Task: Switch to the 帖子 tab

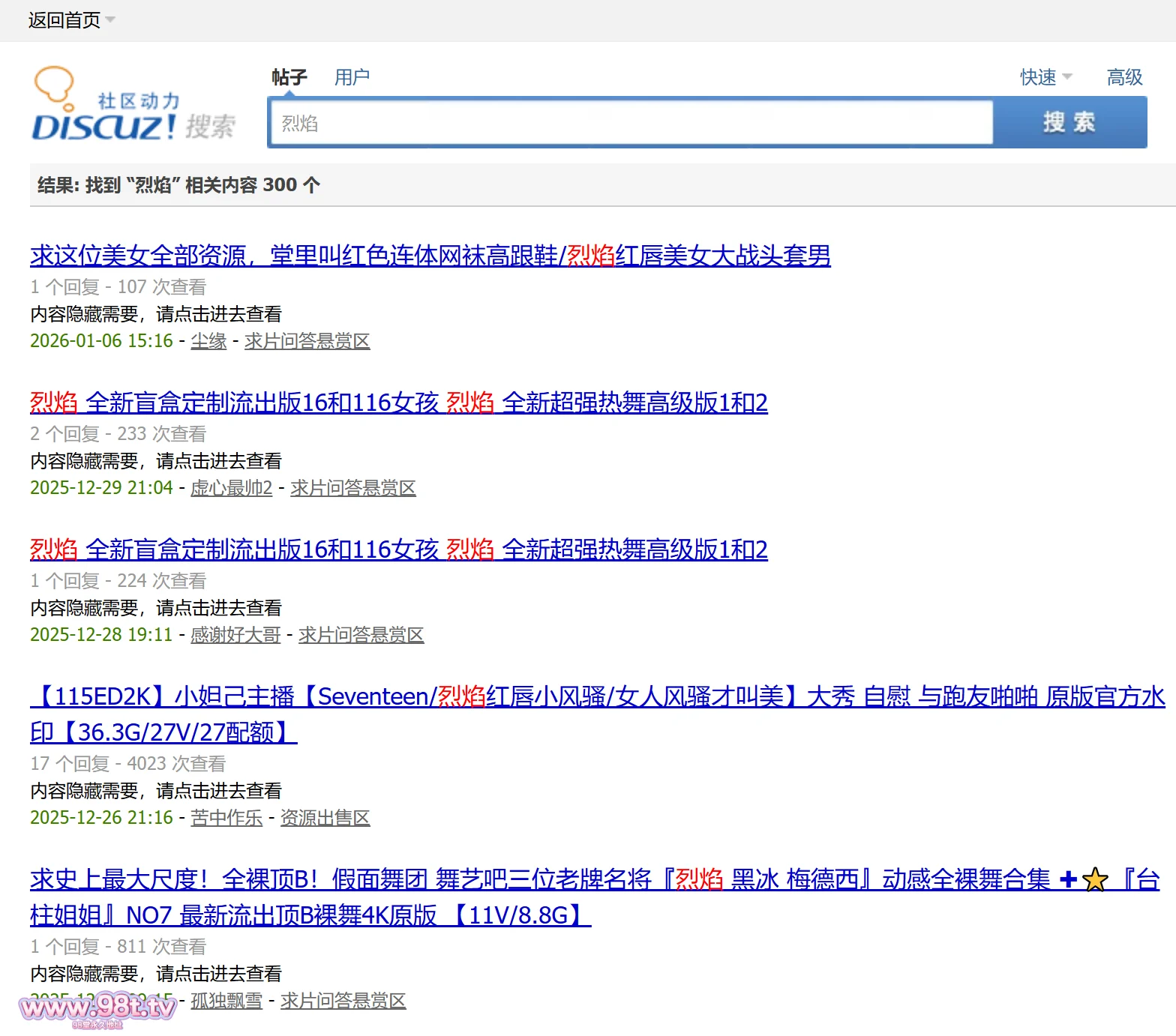Action: click(x=289, y=77)
